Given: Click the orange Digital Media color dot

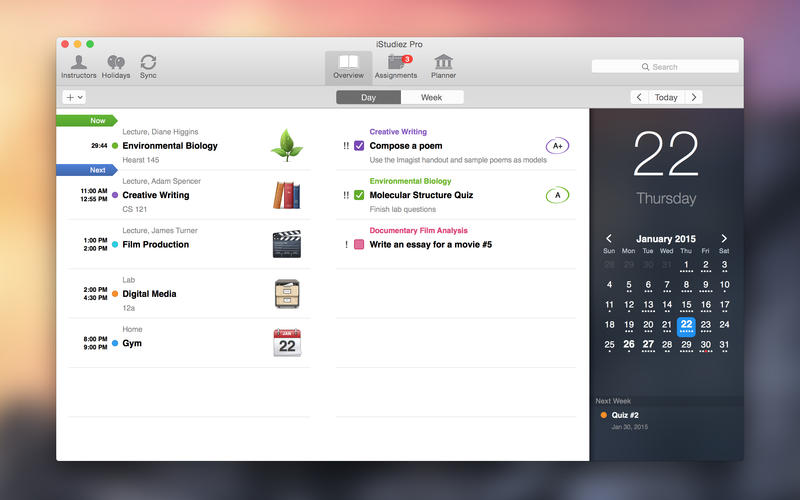Looking at the screenshot, I should pos(115,294).
